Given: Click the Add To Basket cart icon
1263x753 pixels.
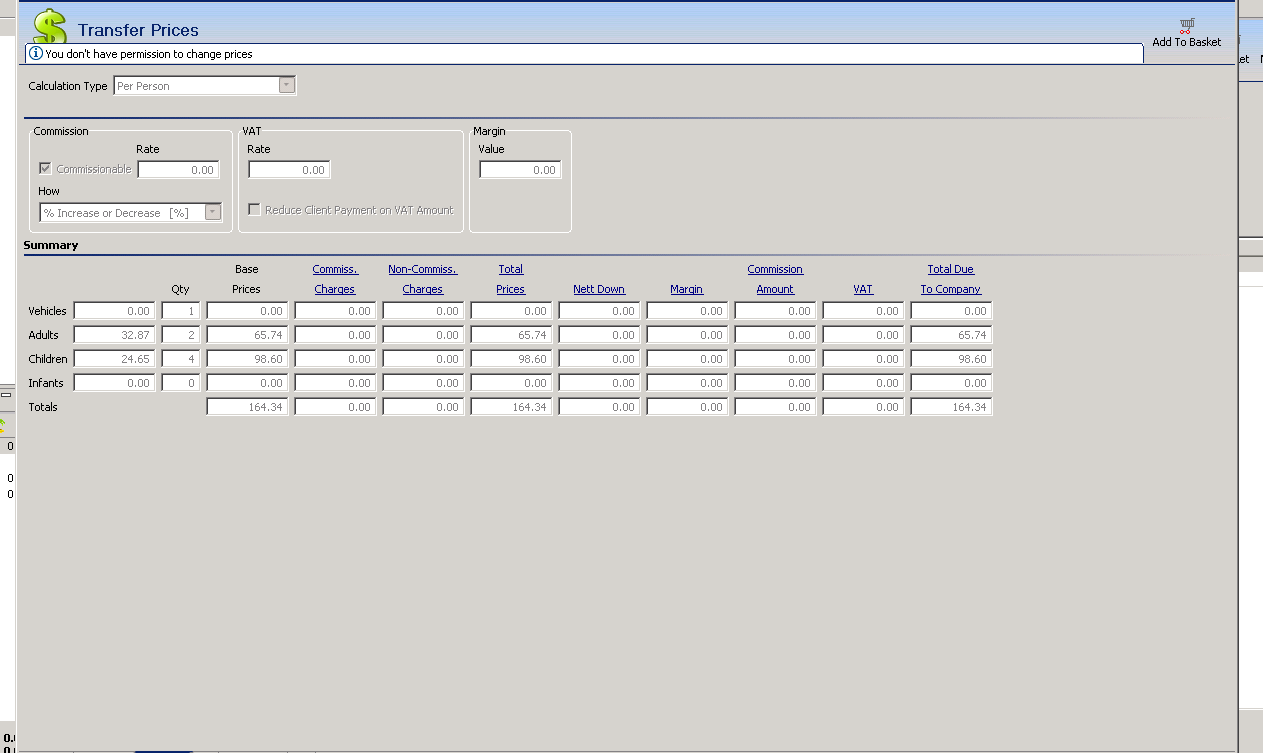Looking at the screenshot, I should [1186, 26].
